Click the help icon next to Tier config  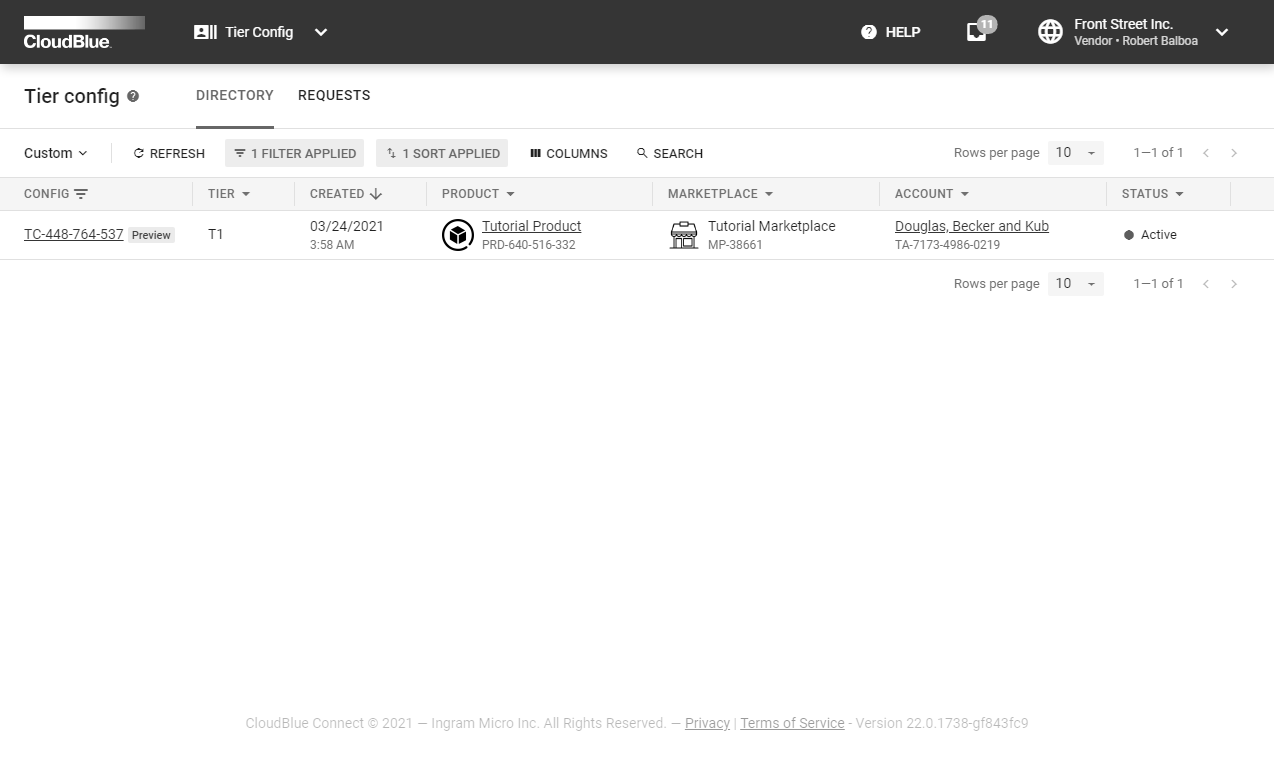[133, 96]
